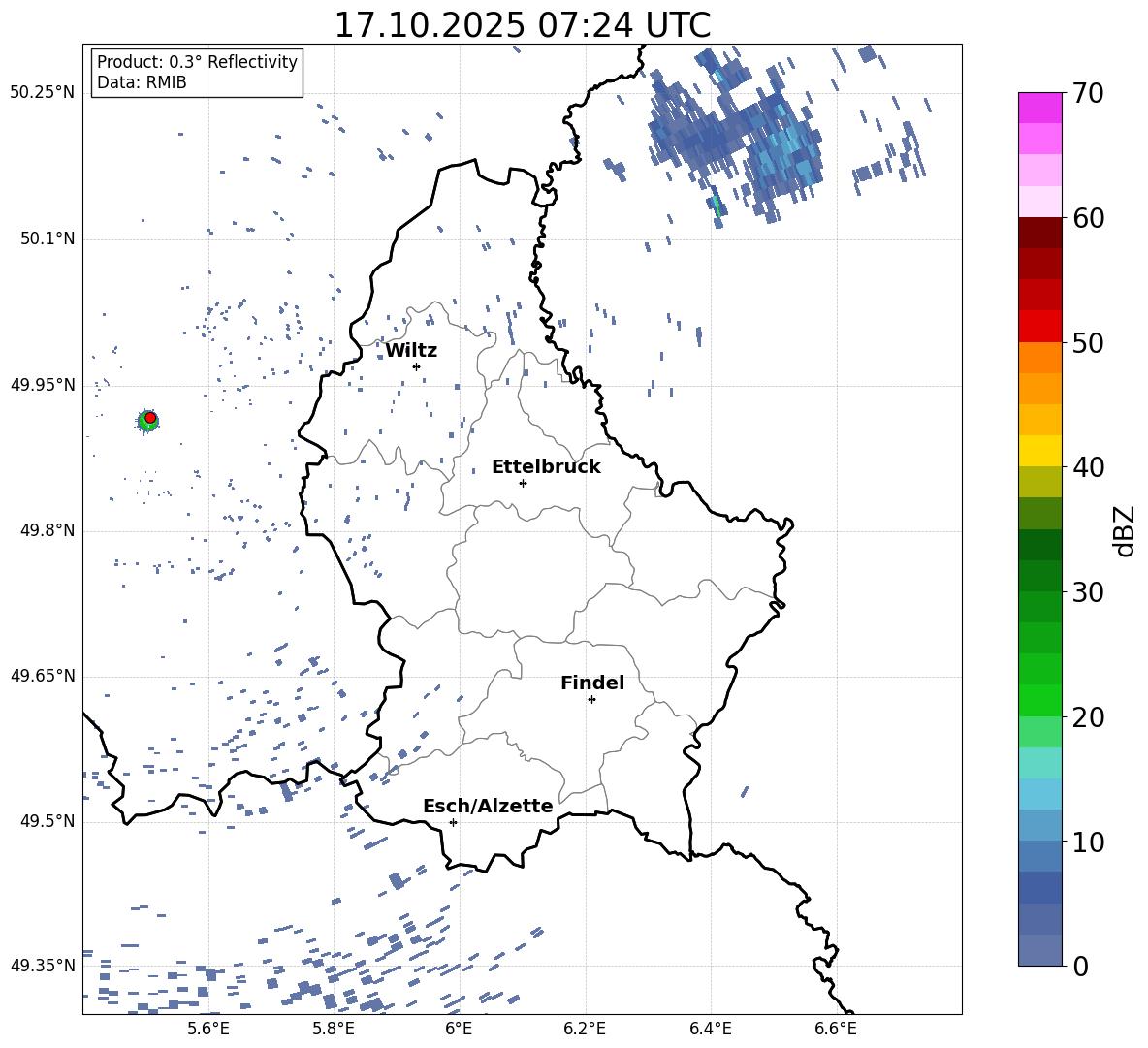
Task: Select the dark red swatch below 60
Action: 1040,233
